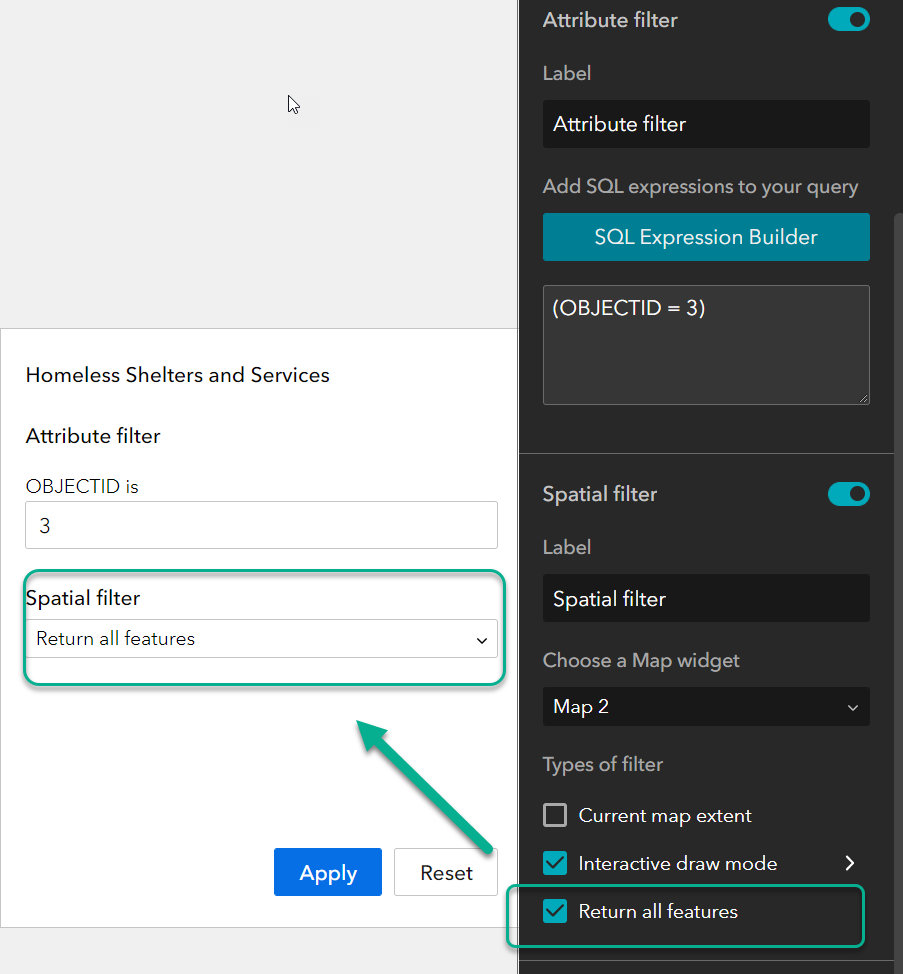Viewport: 903px width, 974px height.
Task: Uncheck the Interactive draw mode checkbox
Action: [555, 863]
